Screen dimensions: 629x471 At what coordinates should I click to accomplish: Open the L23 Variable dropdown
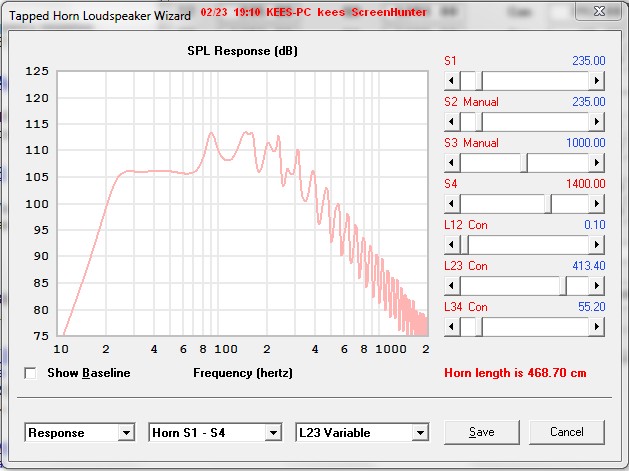point(420,432)
